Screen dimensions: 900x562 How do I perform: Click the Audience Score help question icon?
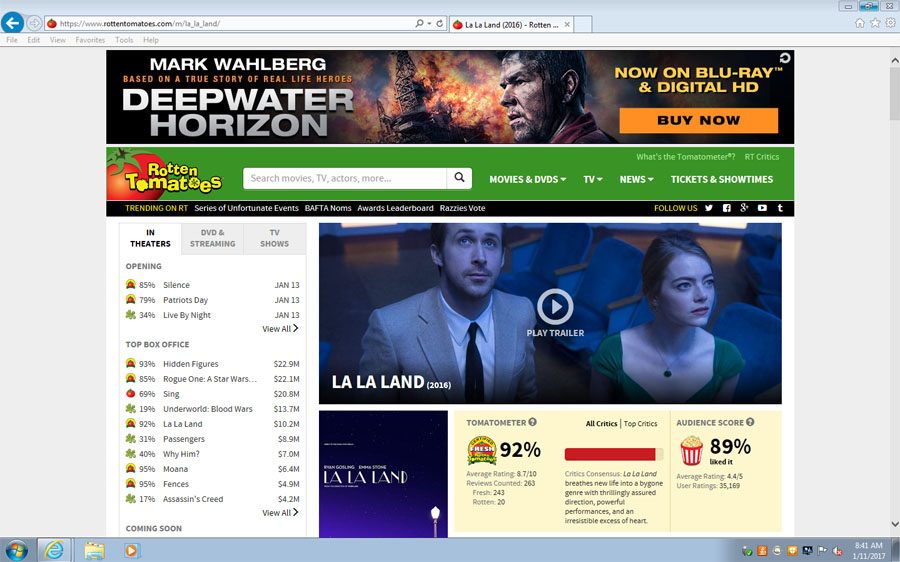click(x=750, y=422)
